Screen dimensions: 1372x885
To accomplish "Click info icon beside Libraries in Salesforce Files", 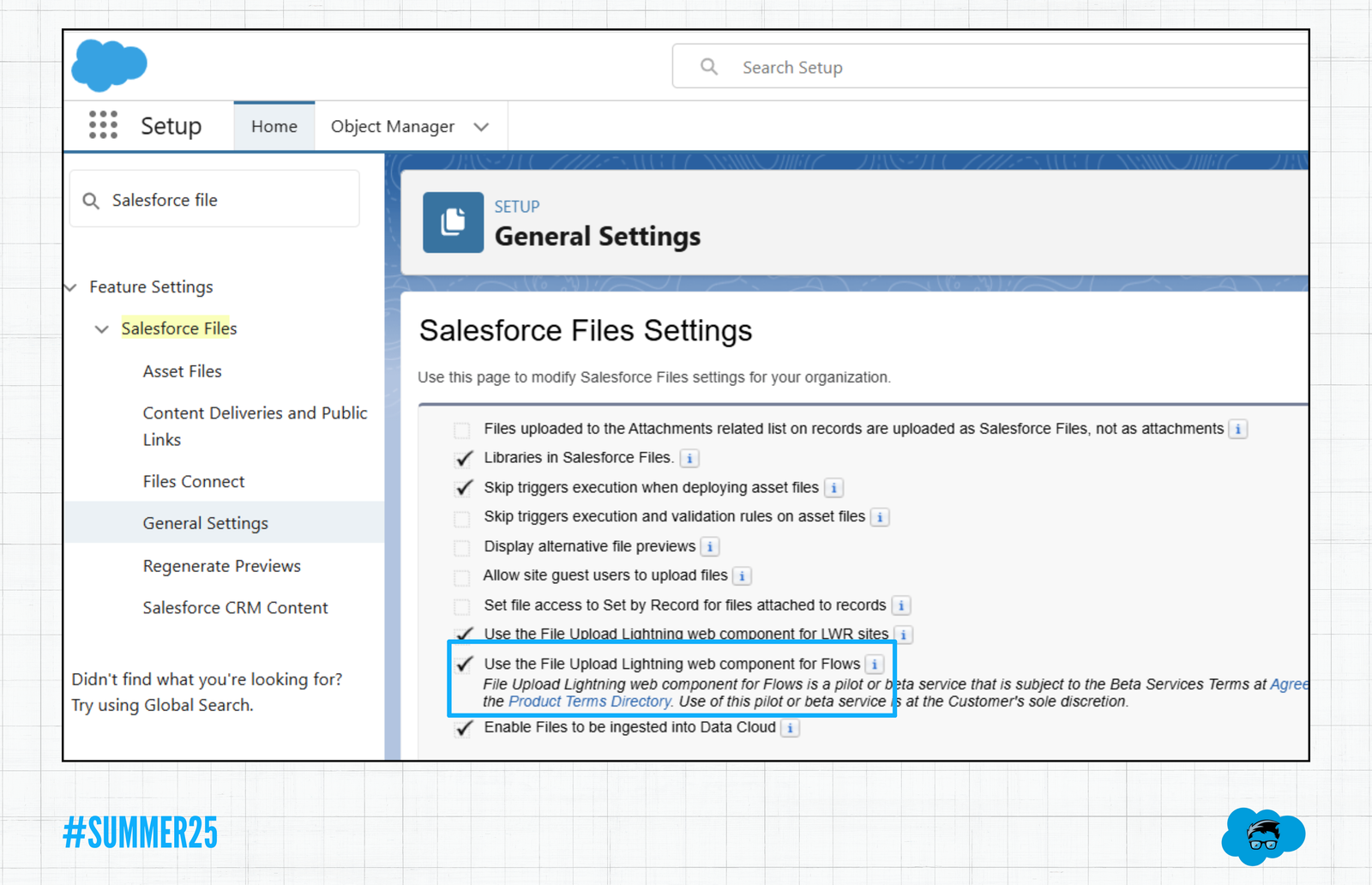I will pos(689,459).
